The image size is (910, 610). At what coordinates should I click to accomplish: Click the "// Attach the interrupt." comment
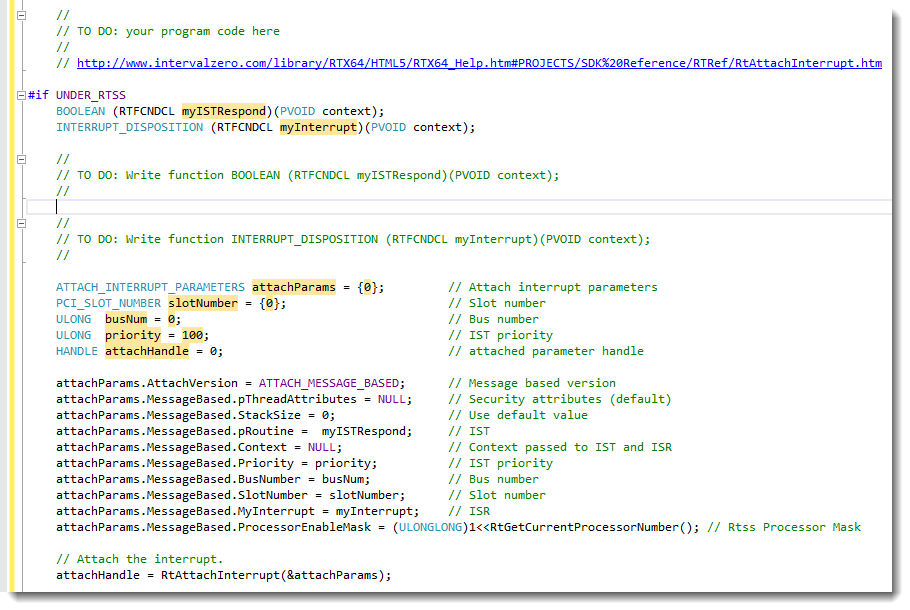click(x=139, y=559)
